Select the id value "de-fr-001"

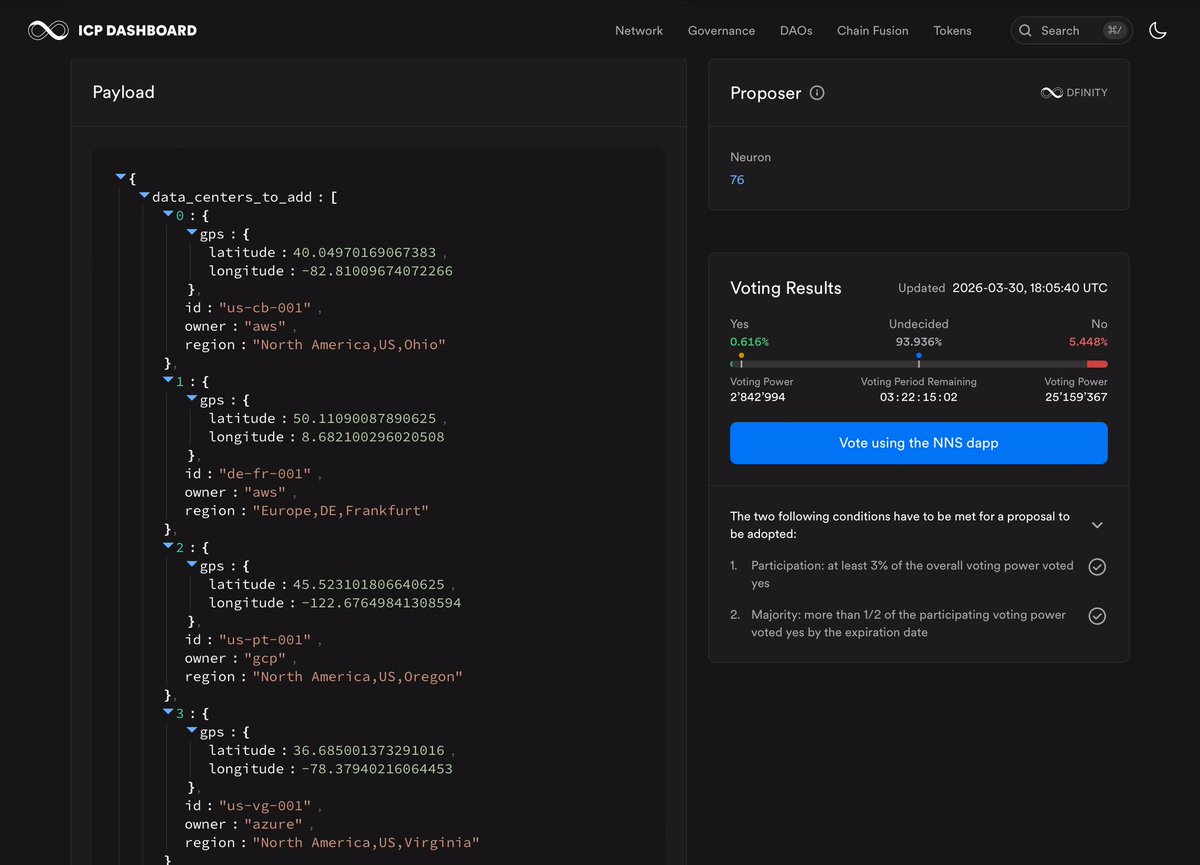tap(265, 474)
